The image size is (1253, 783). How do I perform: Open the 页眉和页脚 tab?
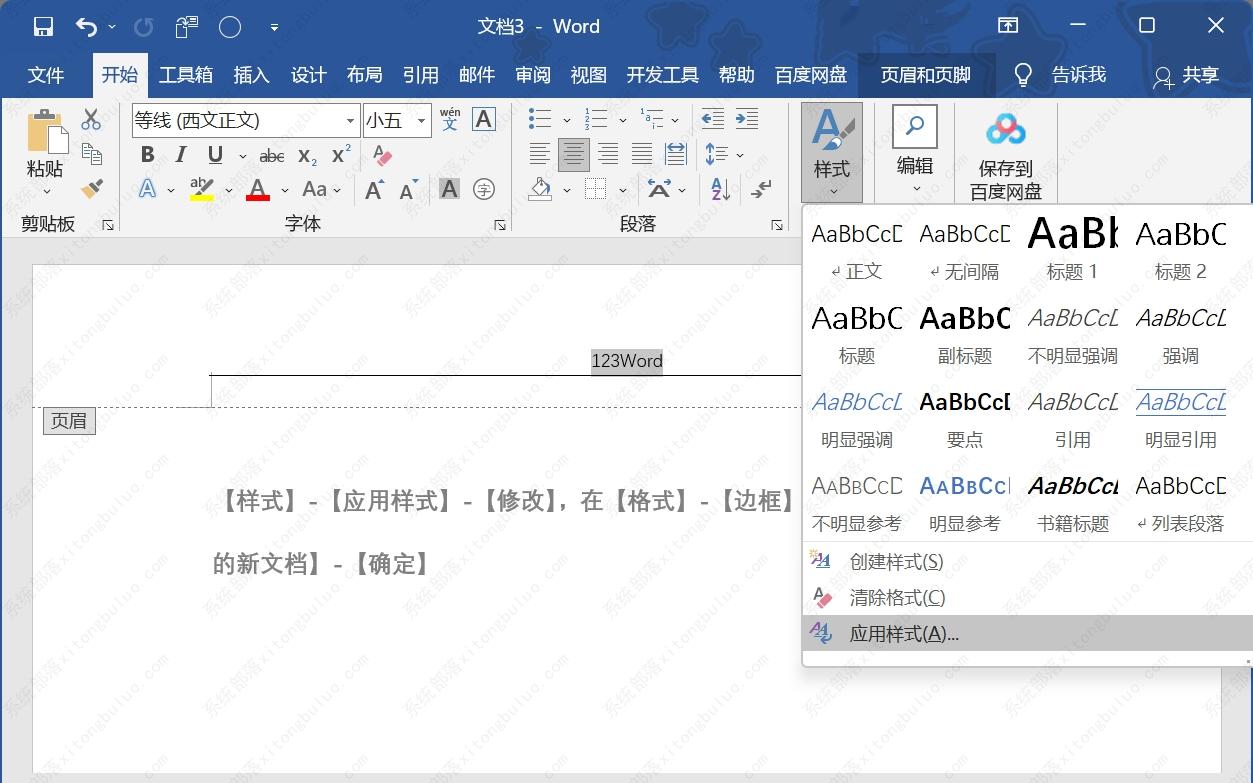coord(926,75)
